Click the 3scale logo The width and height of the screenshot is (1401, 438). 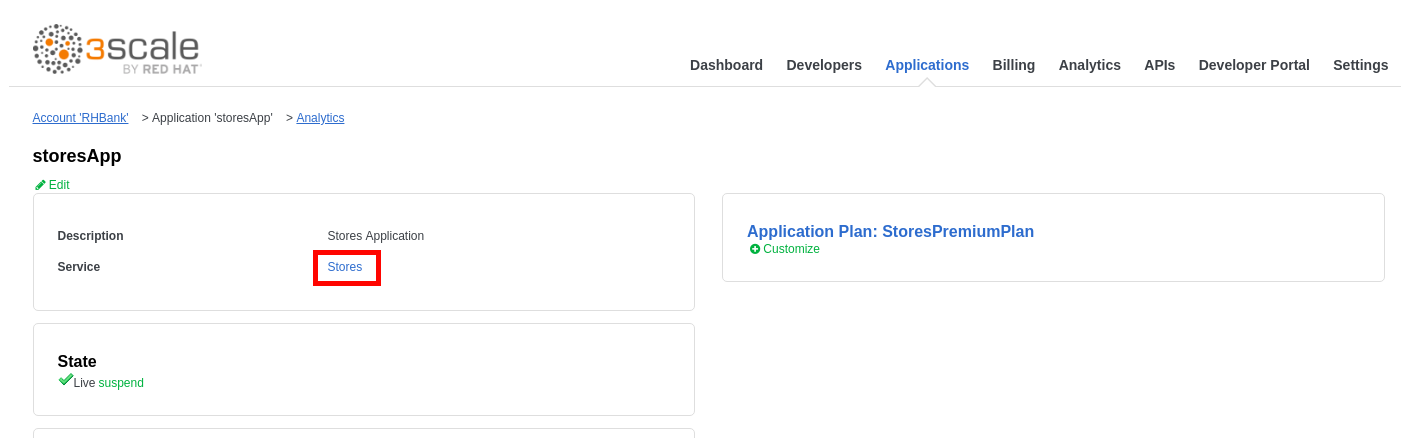tap(117, 50)
